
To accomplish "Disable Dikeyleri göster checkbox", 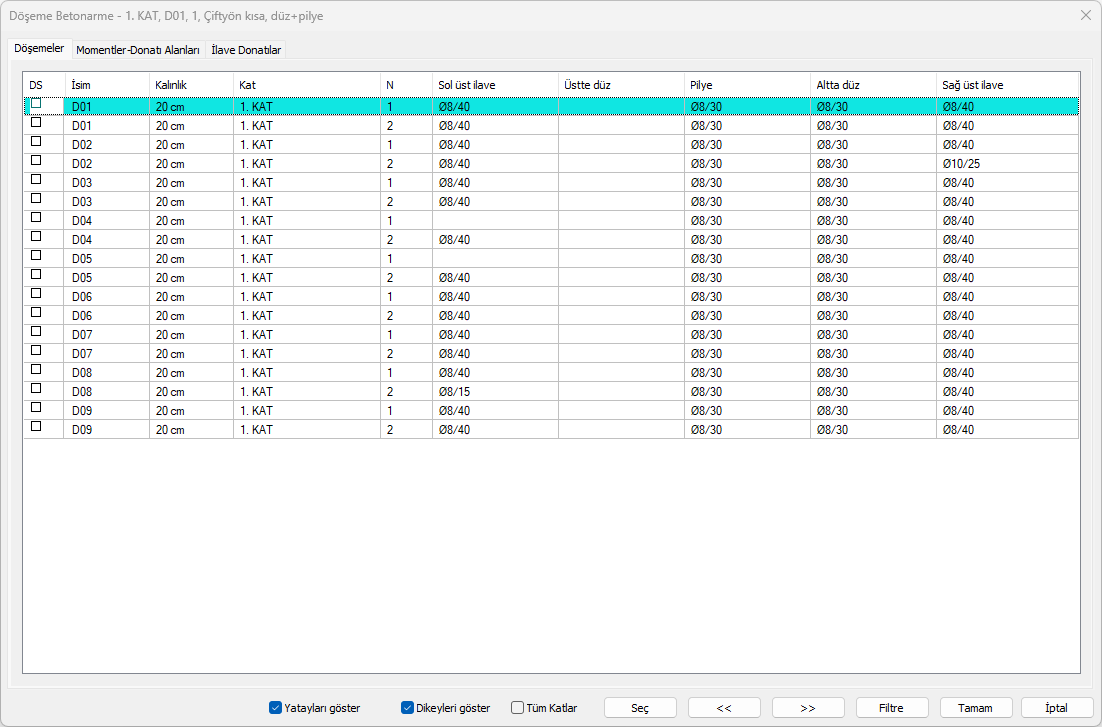I will click(408, 708).
